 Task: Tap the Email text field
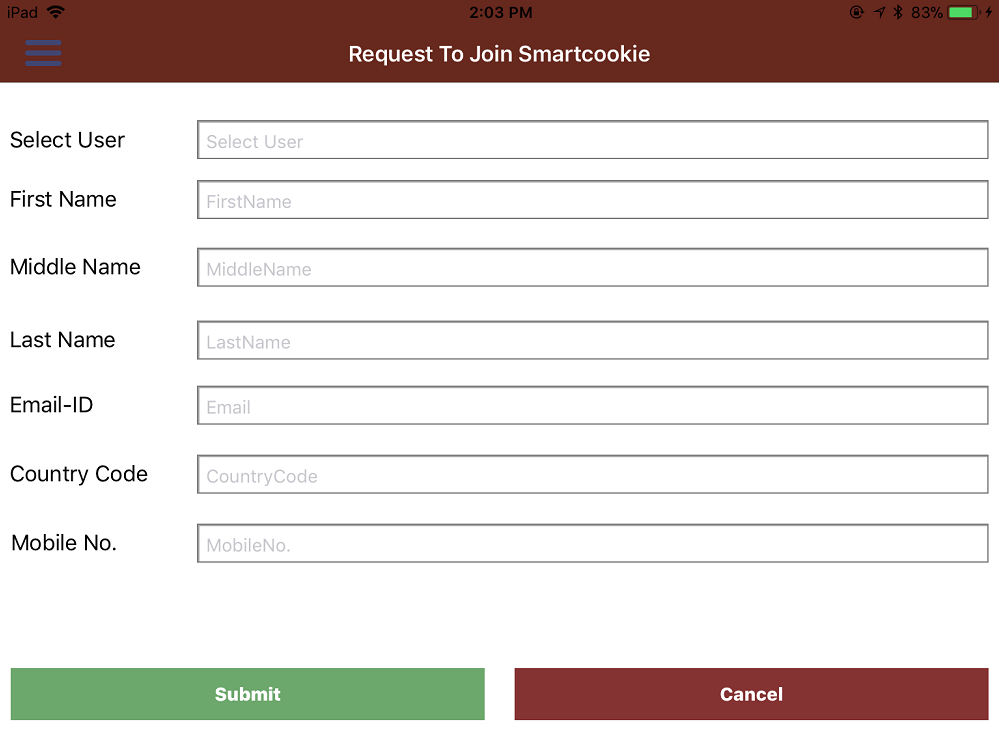[x=592, y=406]
